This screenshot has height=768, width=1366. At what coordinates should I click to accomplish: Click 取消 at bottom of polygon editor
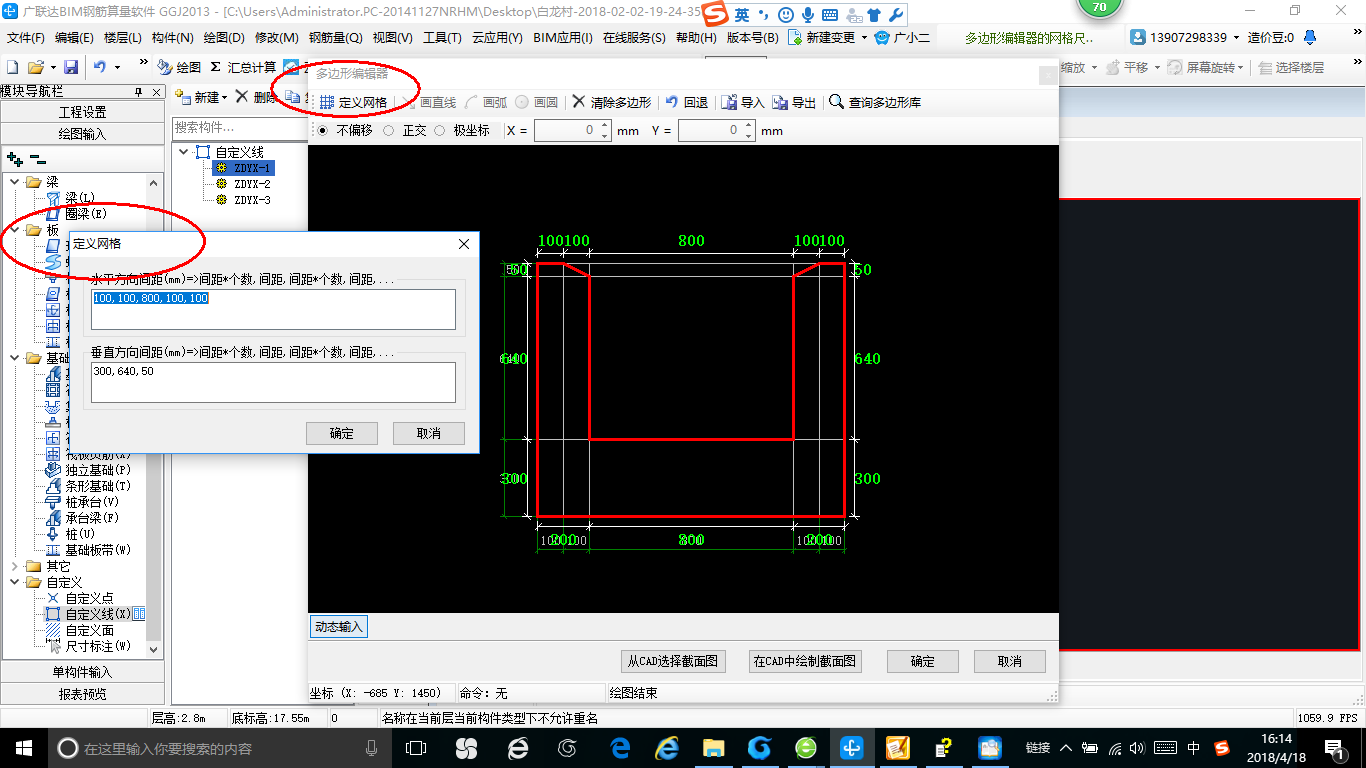(1009, 661)
